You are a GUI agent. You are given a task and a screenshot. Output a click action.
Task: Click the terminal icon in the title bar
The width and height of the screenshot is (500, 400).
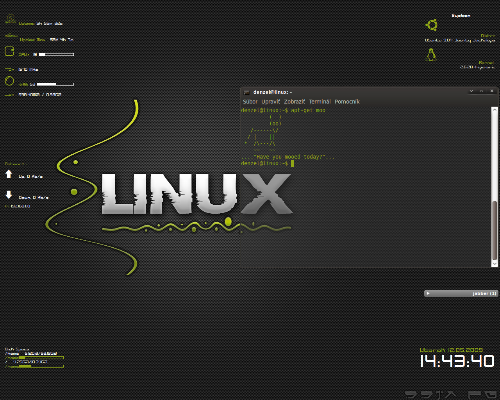pyautogui.click(x=247, y=92)
